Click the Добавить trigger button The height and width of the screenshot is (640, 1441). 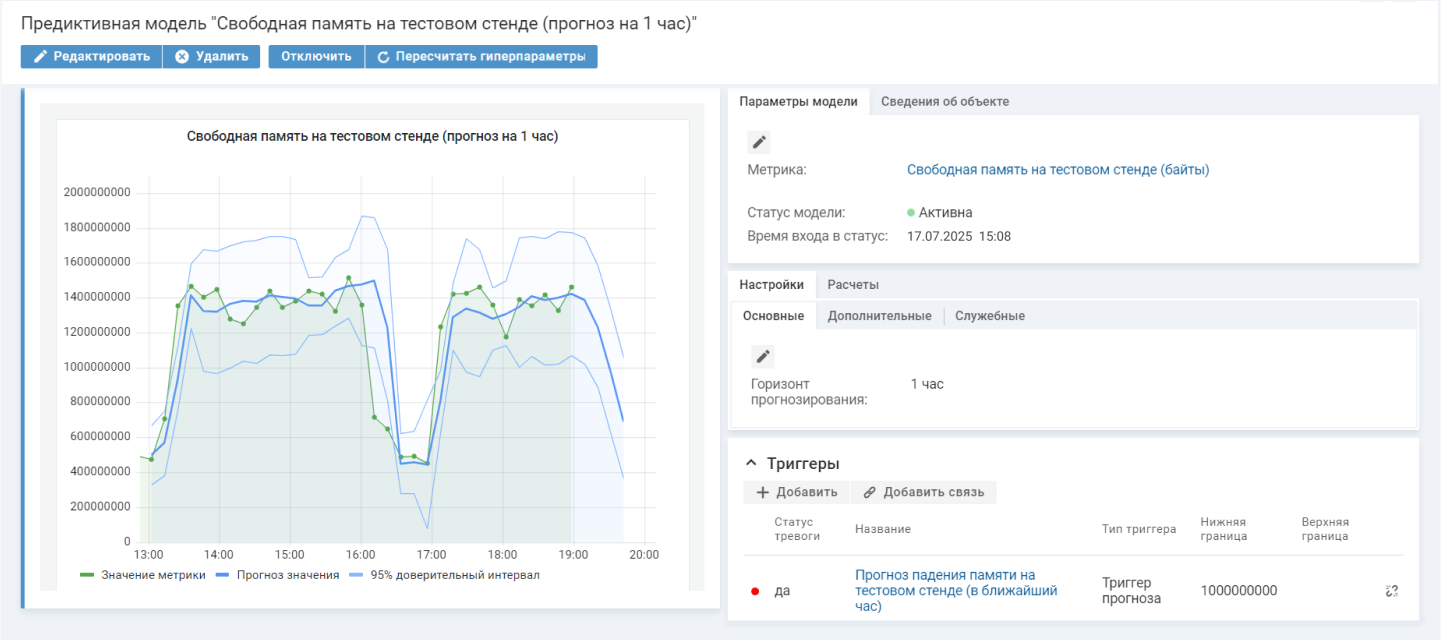pyautogui.click(x=797, y=492)
